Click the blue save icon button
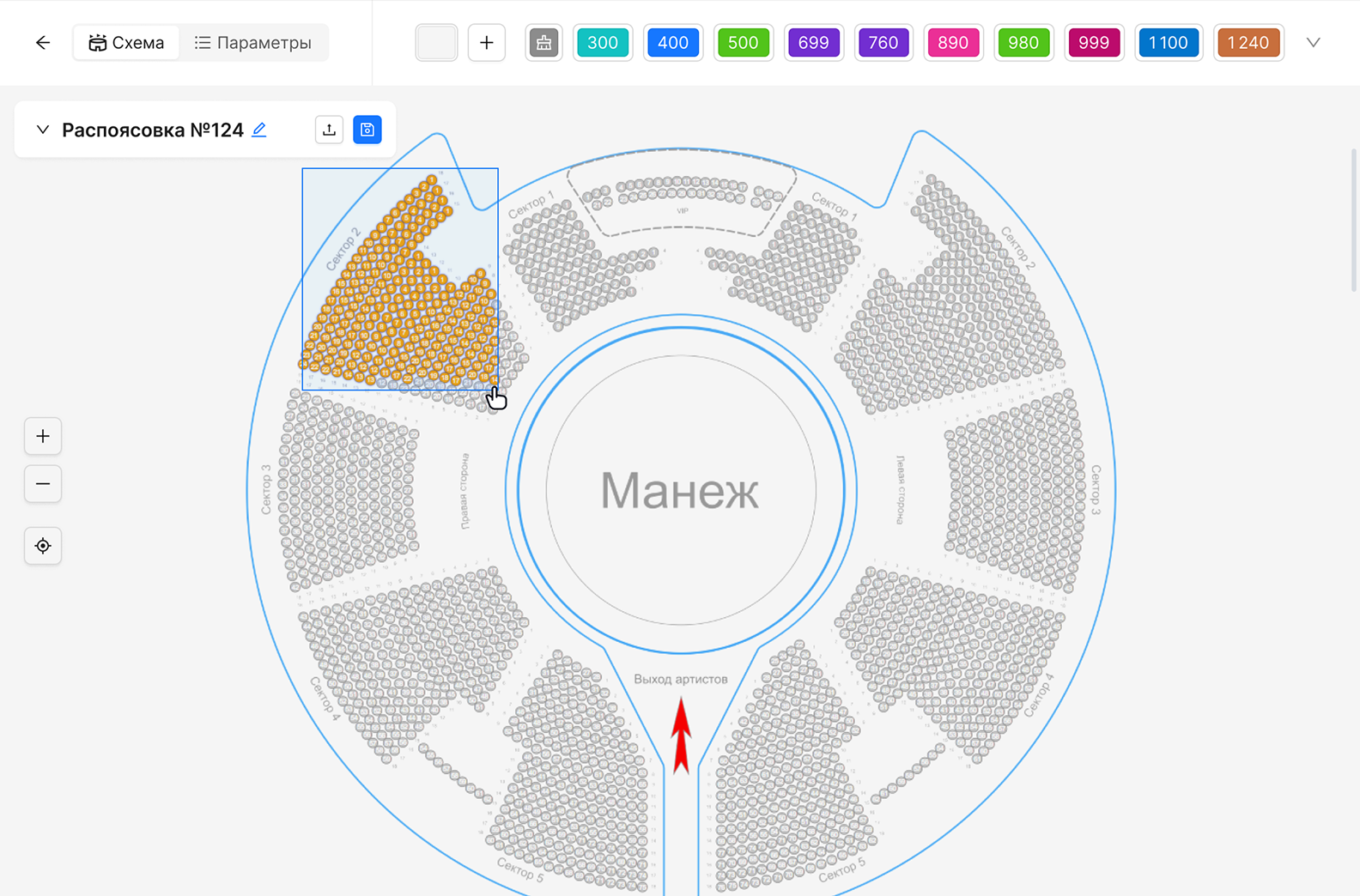Screen dimensions: 1360x896 tap(367, 130)
